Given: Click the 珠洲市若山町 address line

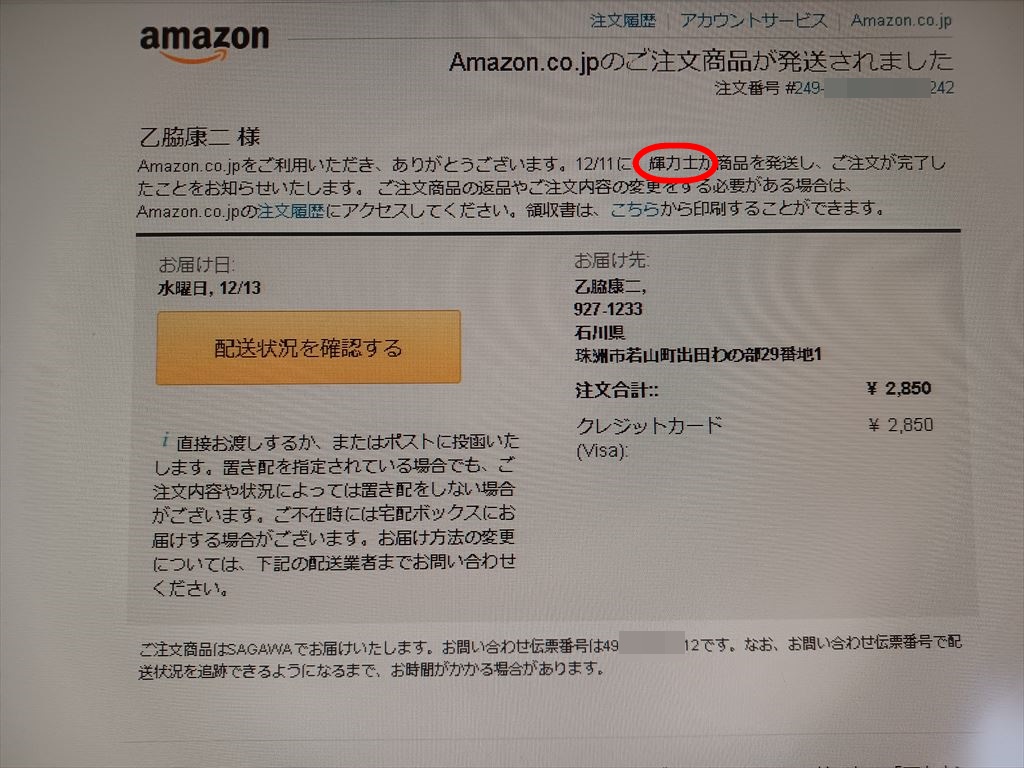Looking at the screenshot, I should point(697,355).
